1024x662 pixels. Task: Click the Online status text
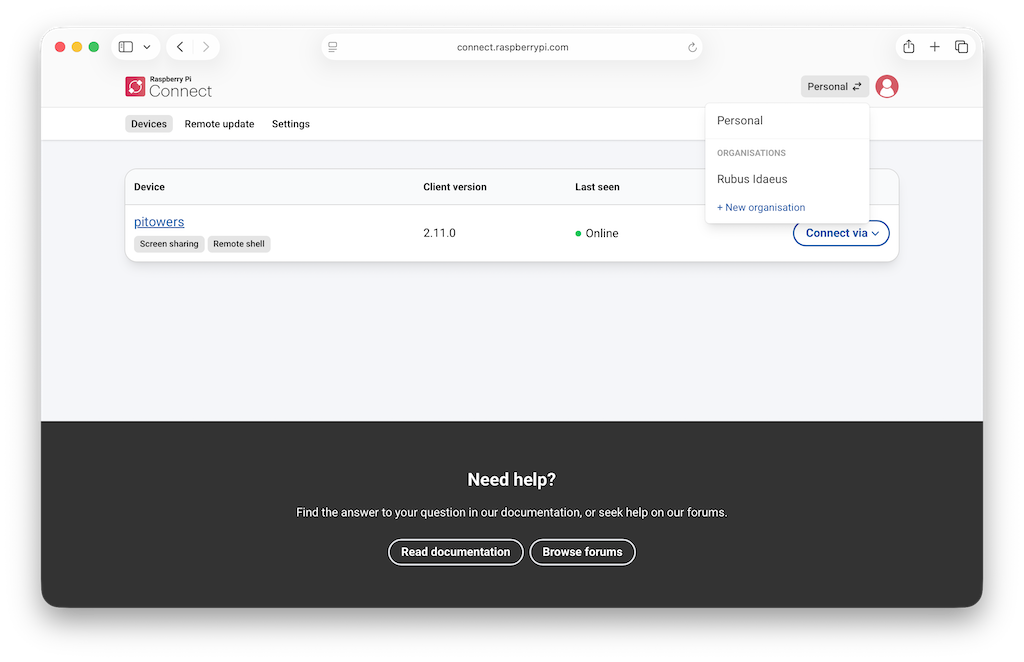(601, 233)
